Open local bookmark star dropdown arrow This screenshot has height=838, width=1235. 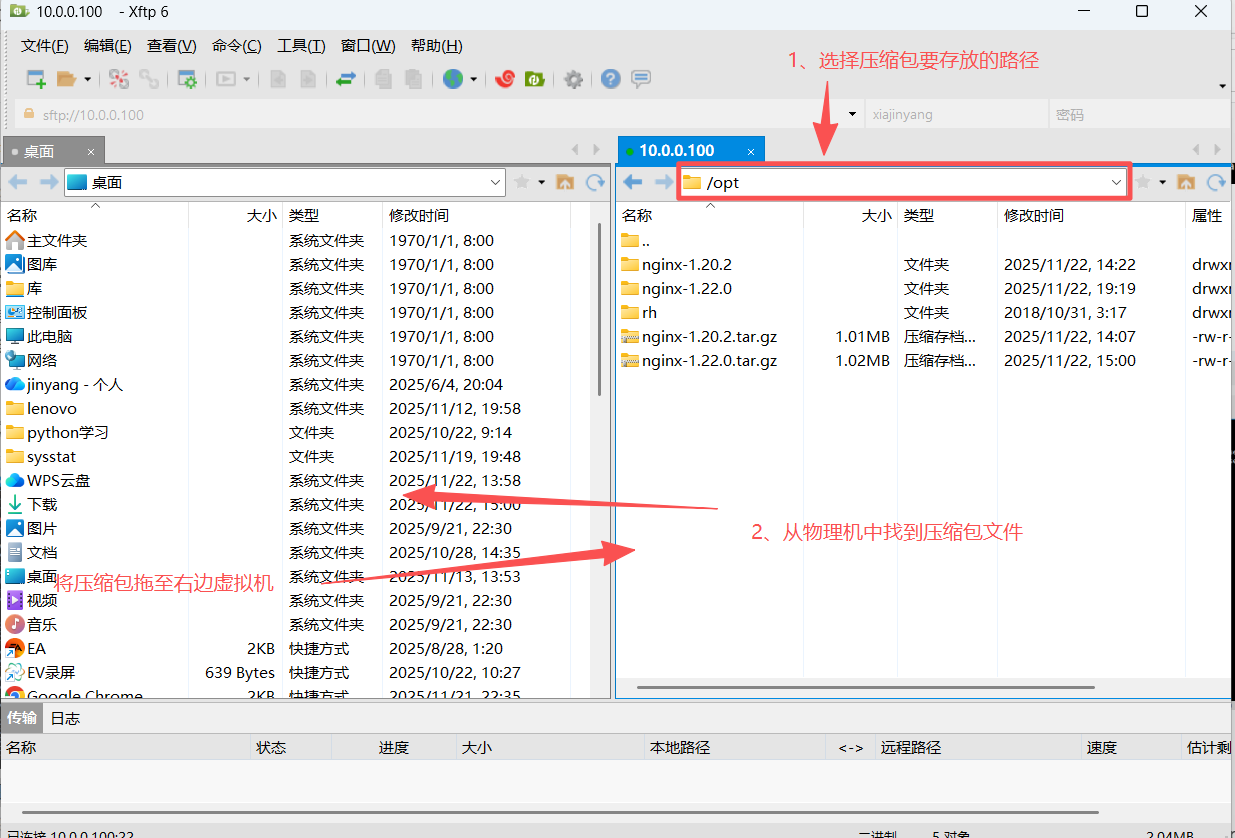[541, 182]
